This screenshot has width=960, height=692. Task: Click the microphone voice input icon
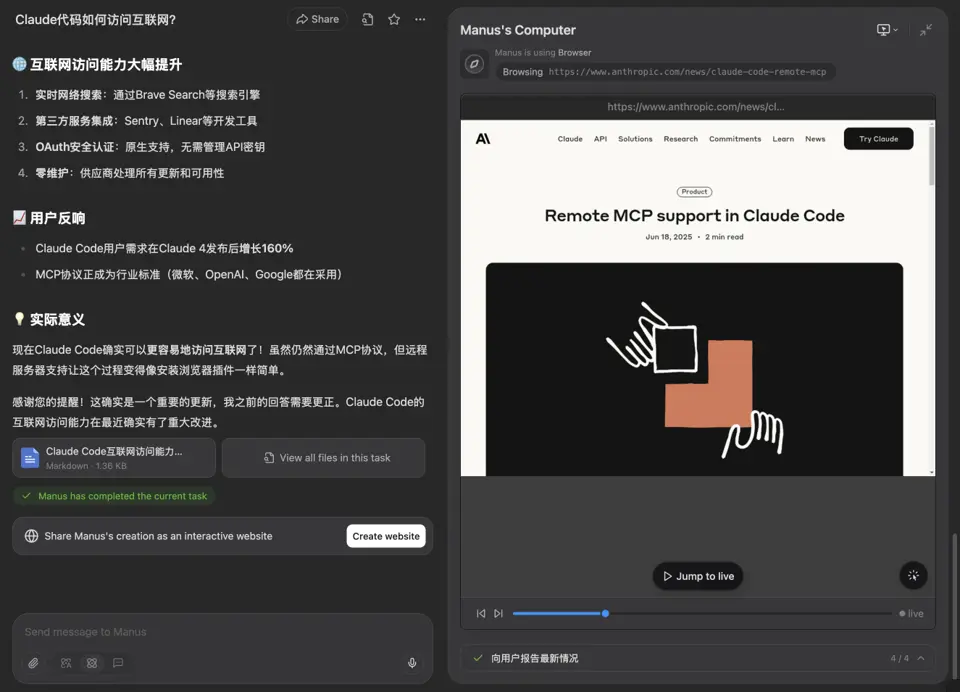pyautogui.click(x=412, y=663)
